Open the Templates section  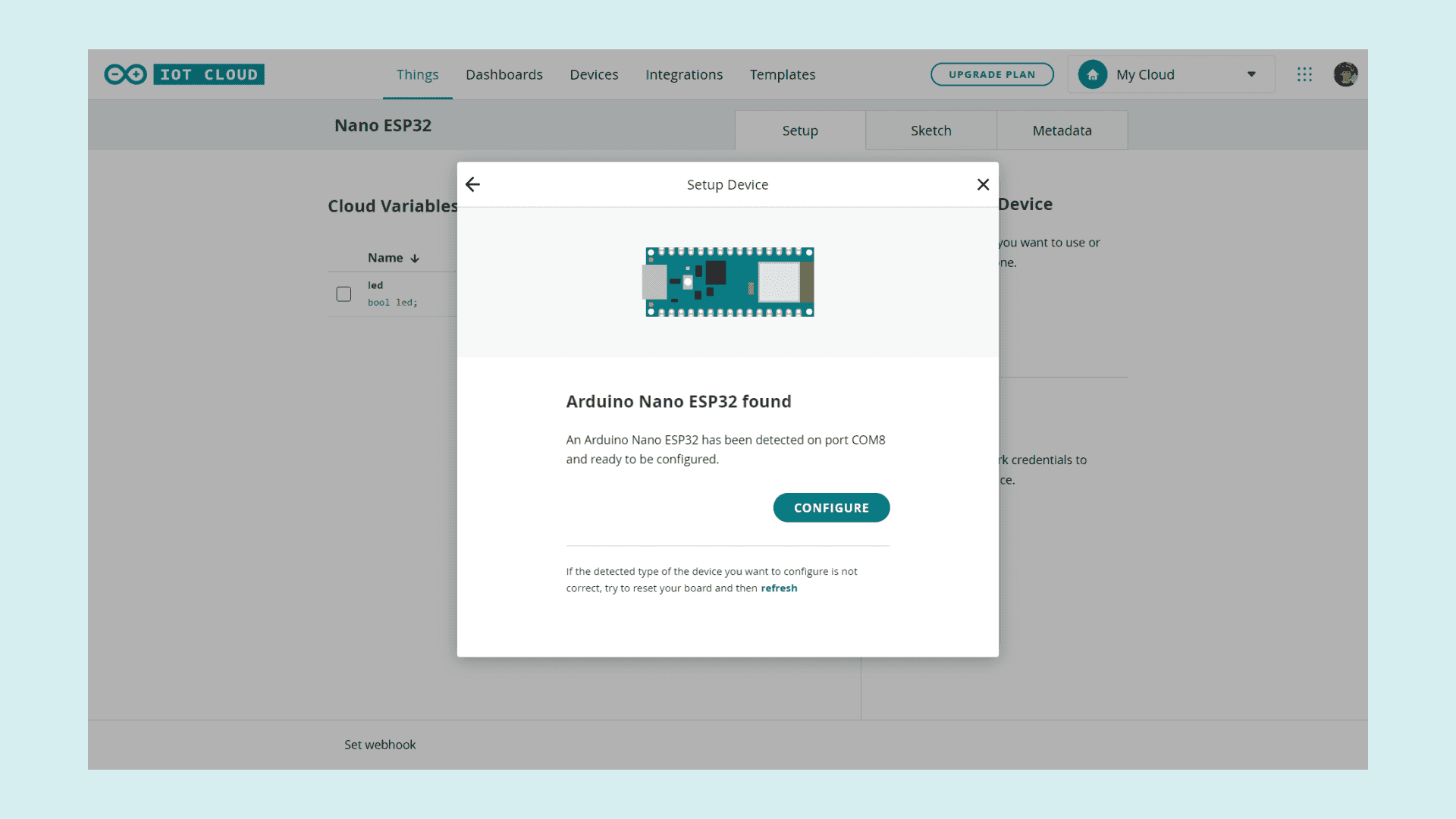click(x=783, y=74)
